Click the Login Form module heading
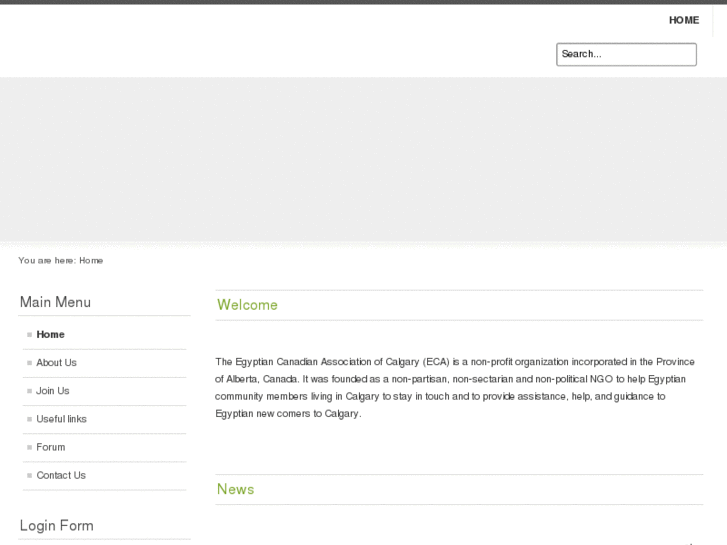The image size is (727, 545). [56, 526]
